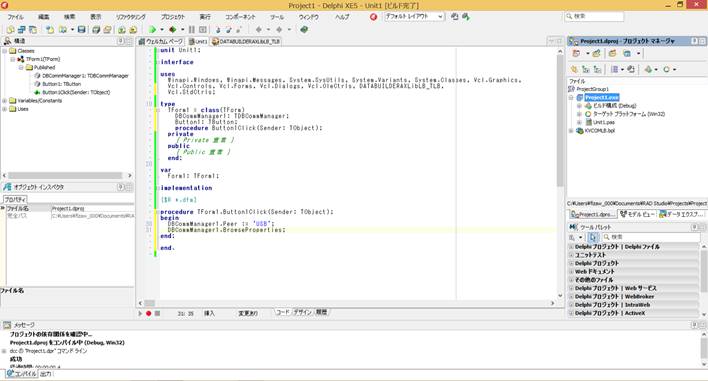This screenshot has width=708, height=381.
Task: Click the Pause program execution icon
Action: click(192, 30)
